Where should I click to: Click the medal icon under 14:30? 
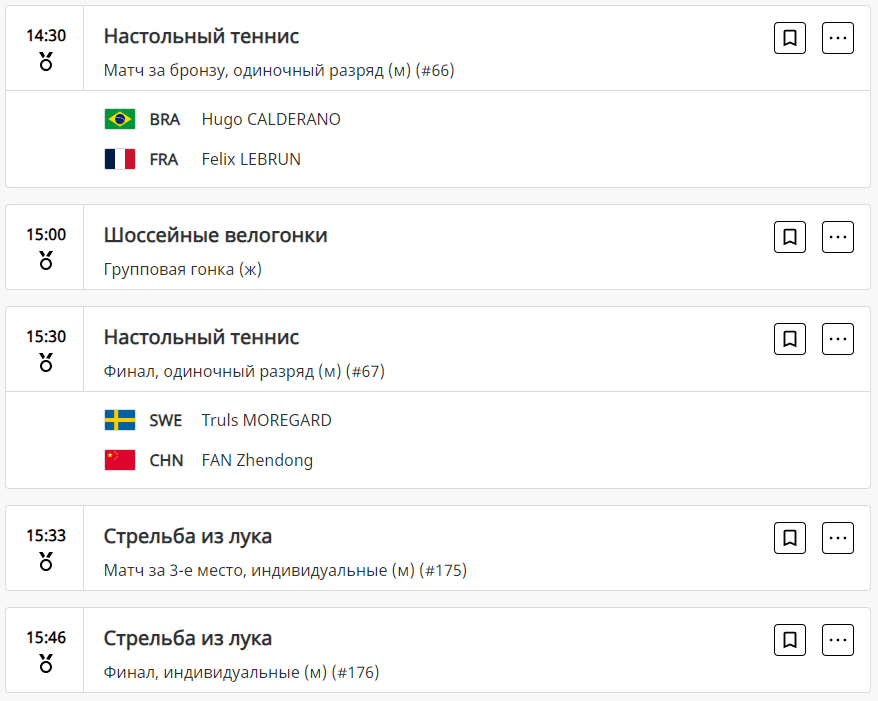pos(46,62)
